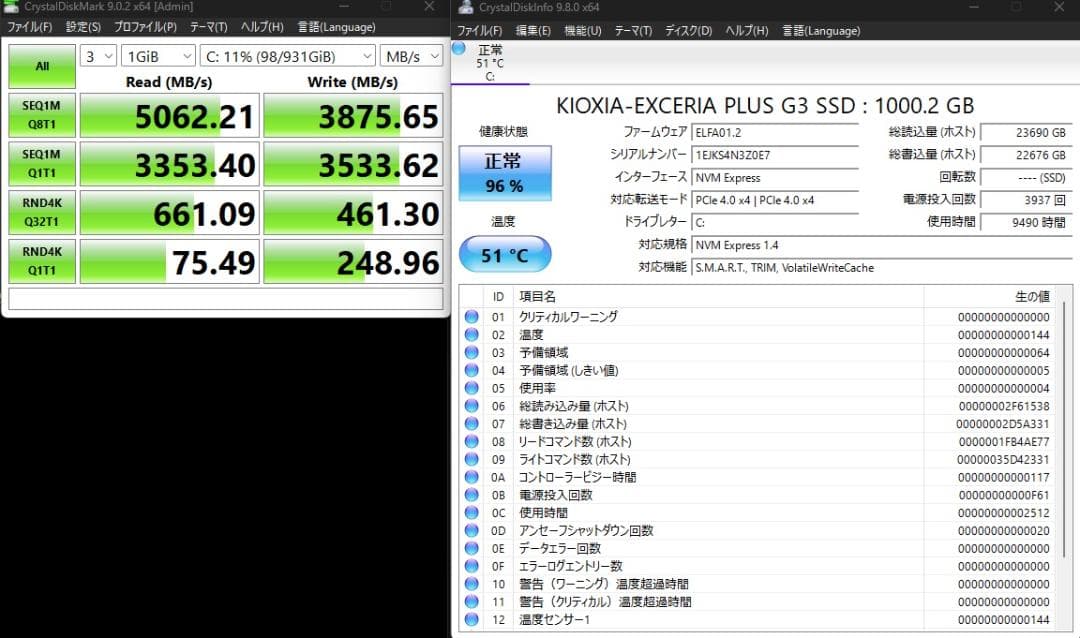The image size is (1080, 638).
Task: Click the RND4K Q32T1 write result 461.30
Action: tap(353, 212)
